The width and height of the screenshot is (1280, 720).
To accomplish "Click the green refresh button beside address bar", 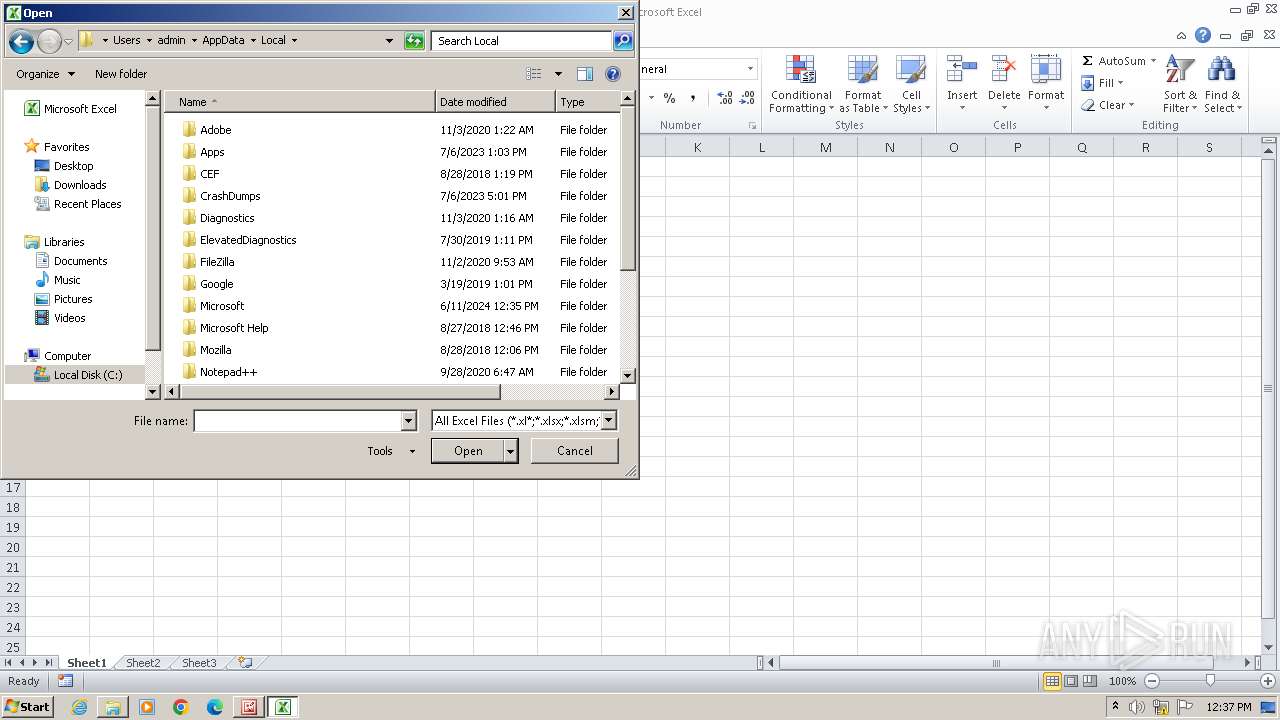I will pos(414,41).
